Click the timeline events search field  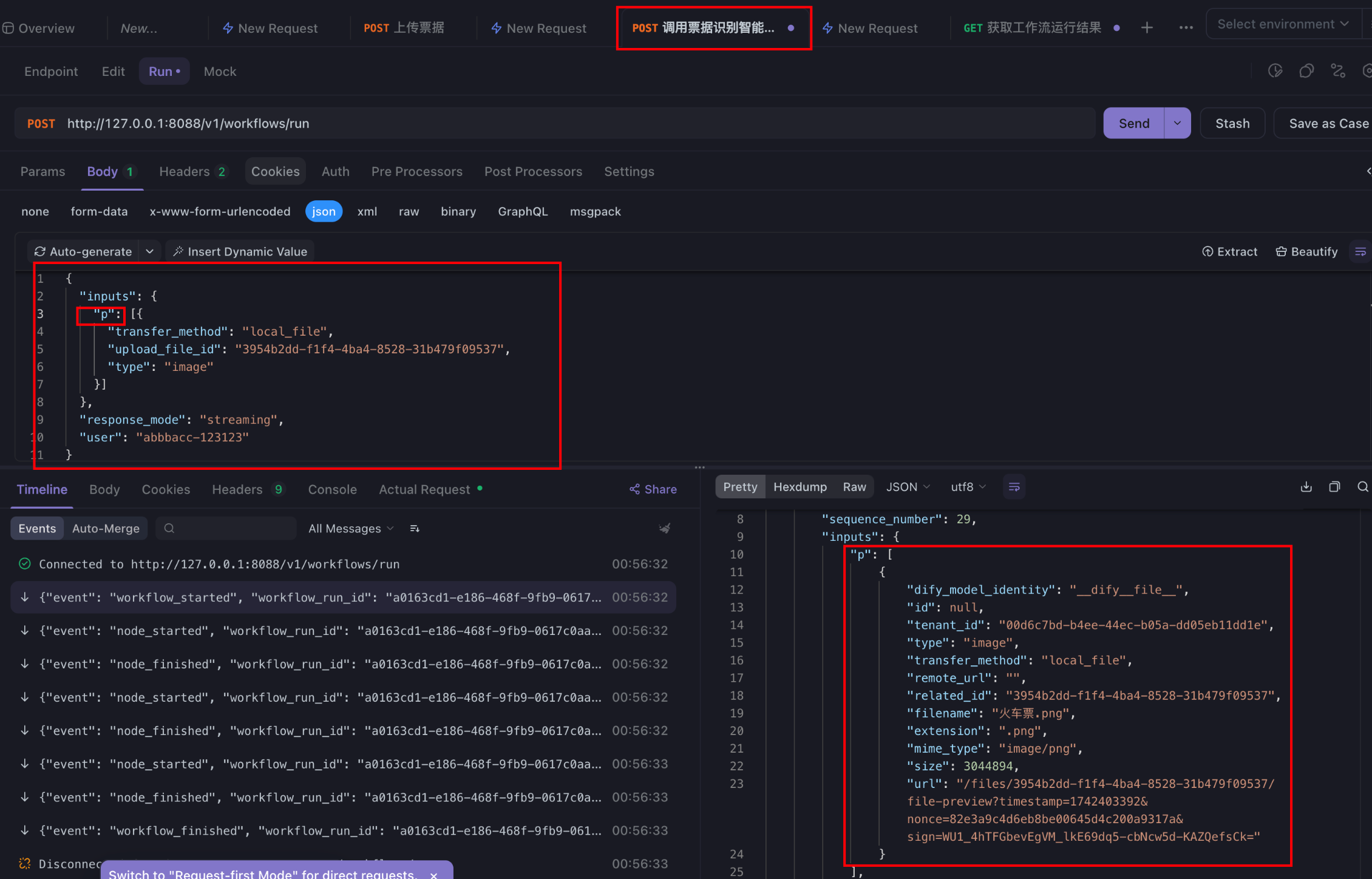(226, 529)
